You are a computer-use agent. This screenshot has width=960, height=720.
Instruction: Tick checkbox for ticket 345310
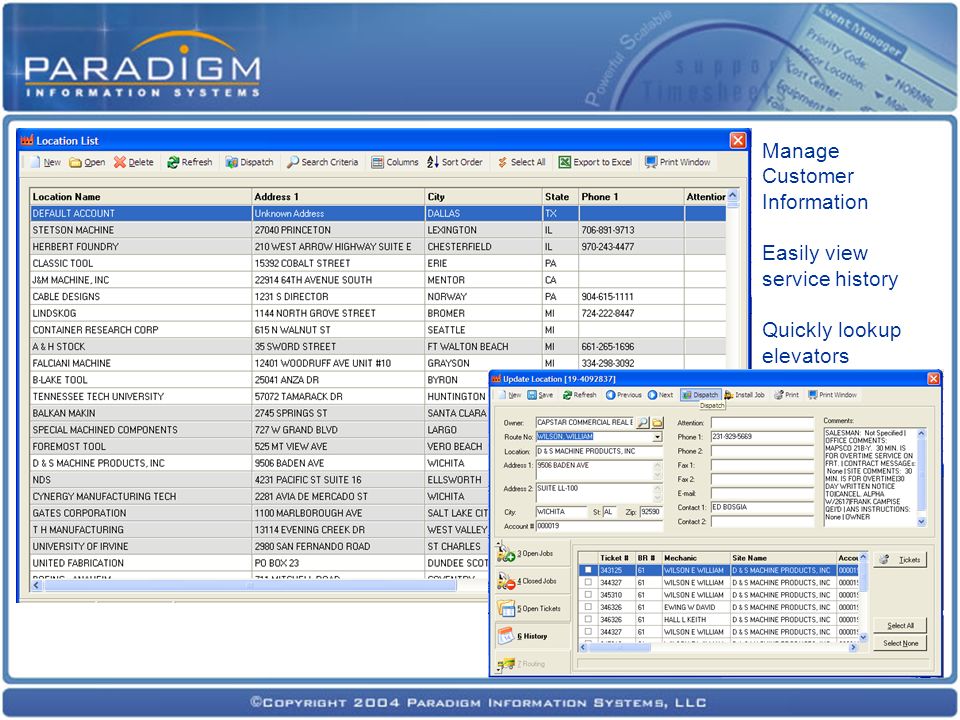(588, 594)
